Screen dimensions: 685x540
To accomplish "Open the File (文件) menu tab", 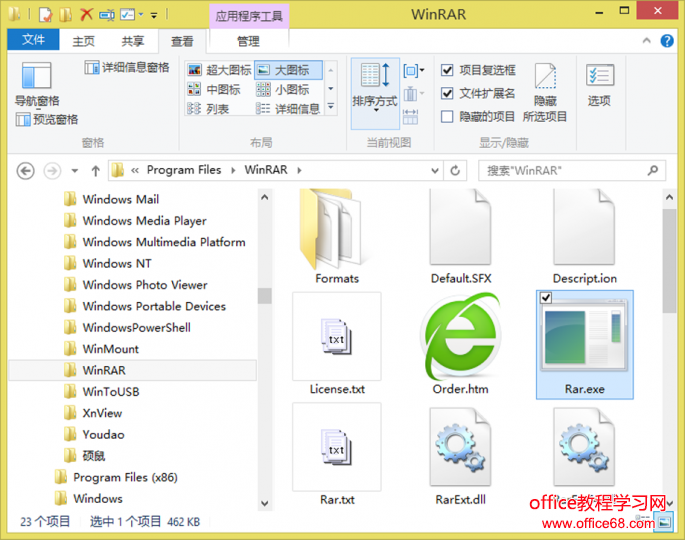I will (x=33, y=40).
